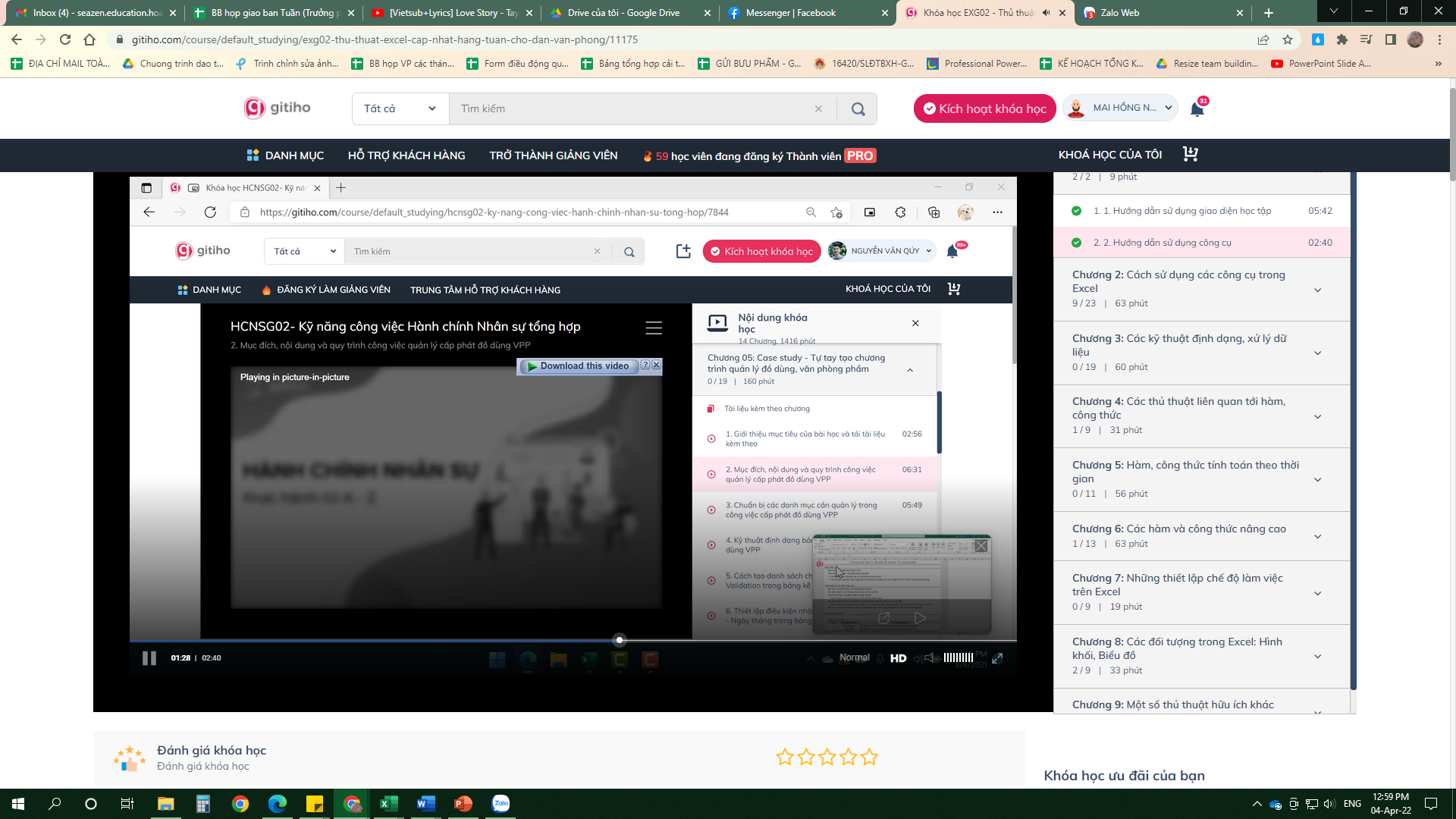This screenshot has width=1456, height=819.
Task: Click Kích hoạt khóa học button
Action: pos(984,109)
